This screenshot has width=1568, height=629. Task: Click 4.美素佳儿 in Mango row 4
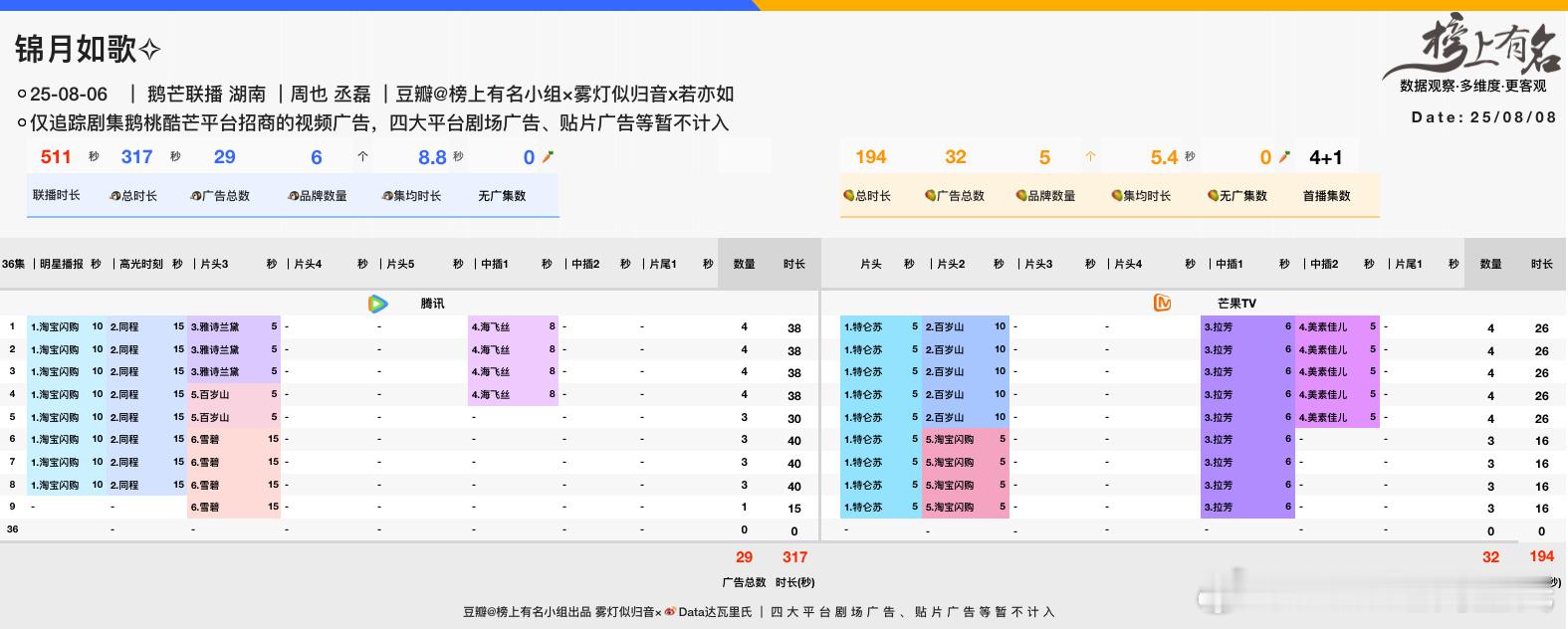(1323, 394)
